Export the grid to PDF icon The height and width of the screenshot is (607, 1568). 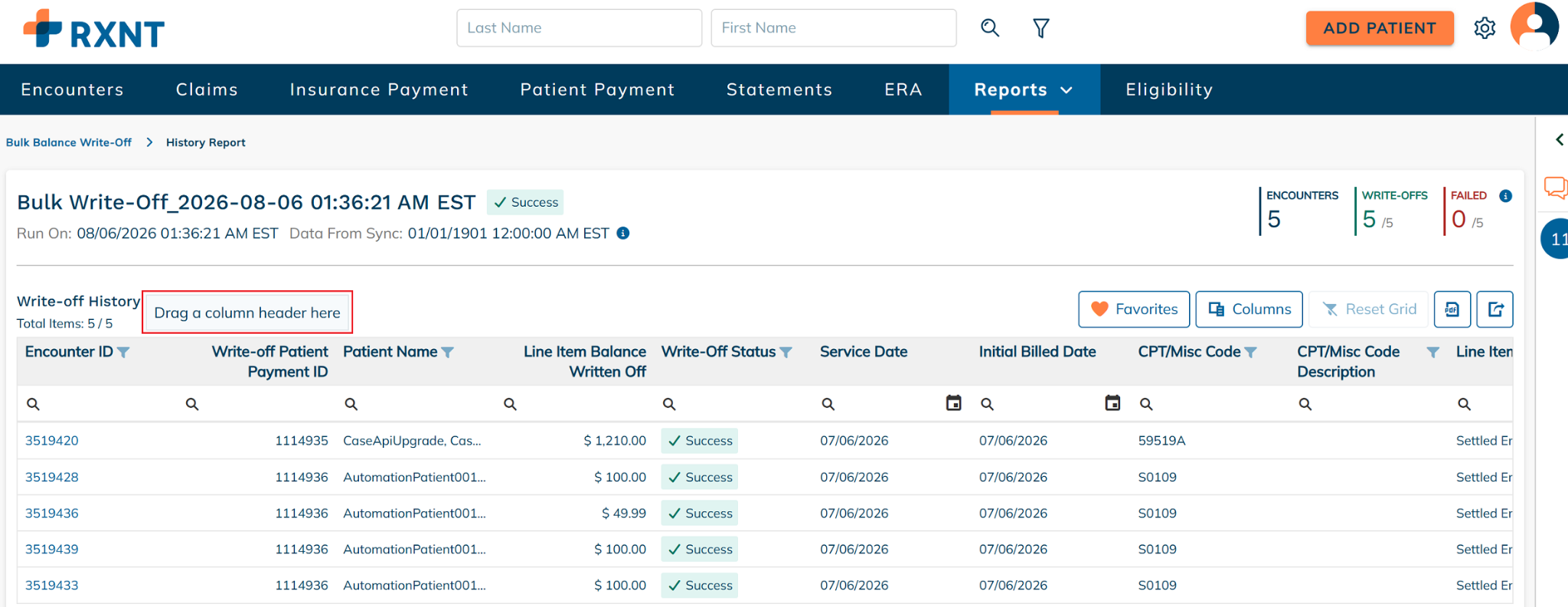pyautogui.click(x=1452, y=309)
